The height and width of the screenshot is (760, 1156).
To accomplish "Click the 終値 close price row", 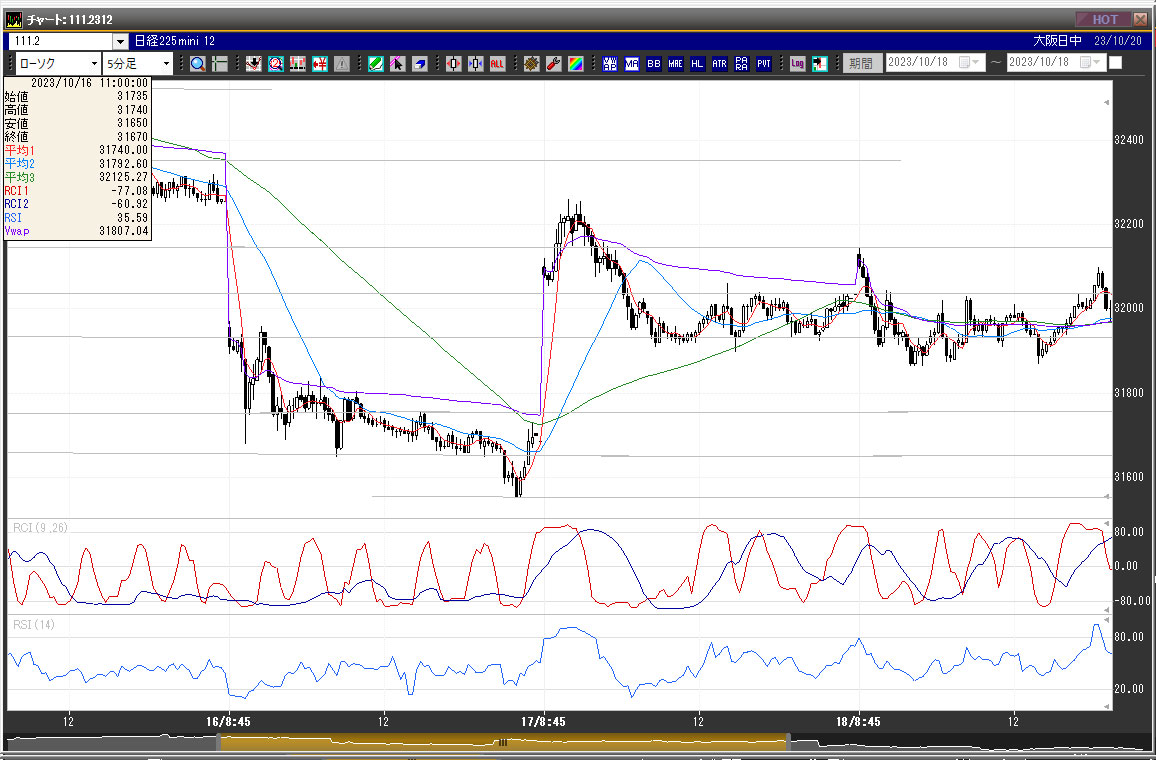I will pos(77,137).
